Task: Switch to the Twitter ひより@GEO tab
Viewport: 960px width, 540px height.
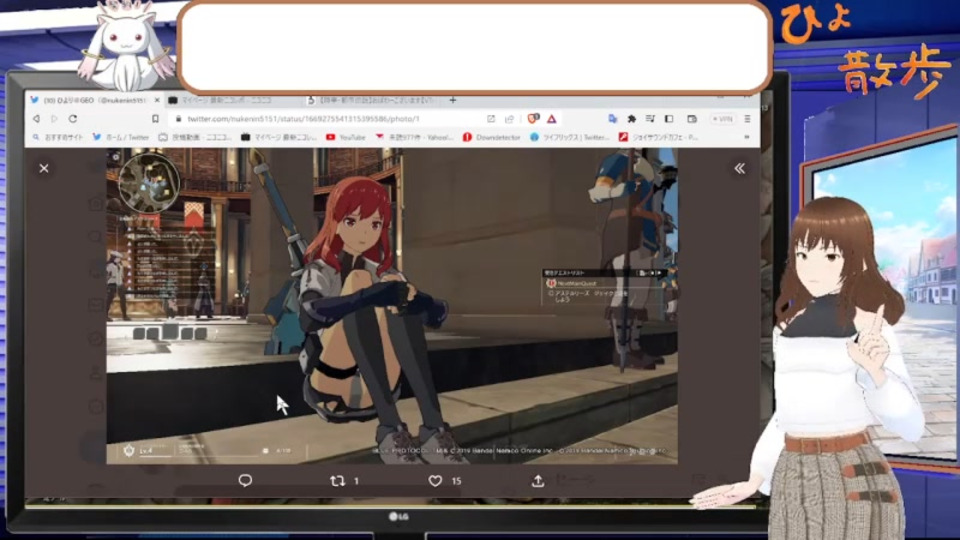Action: (95, 100)
